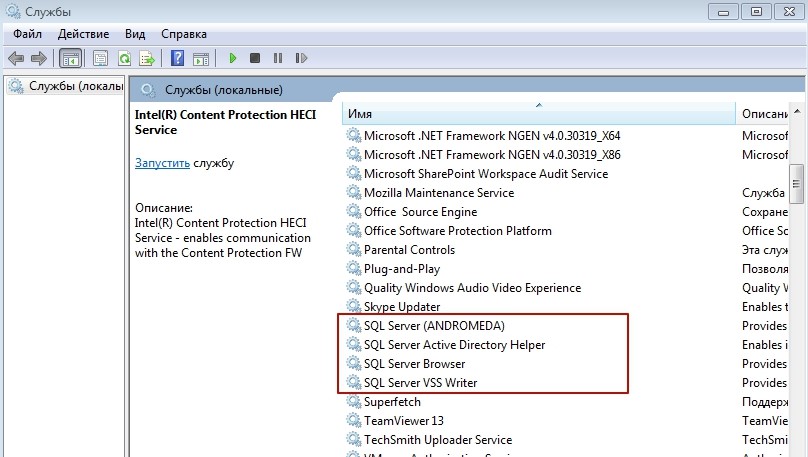This screenshot has width=808, height=457.
Task: Select Microsoft SharePoint Workspace Audit Service
Action: click(485, 174)
